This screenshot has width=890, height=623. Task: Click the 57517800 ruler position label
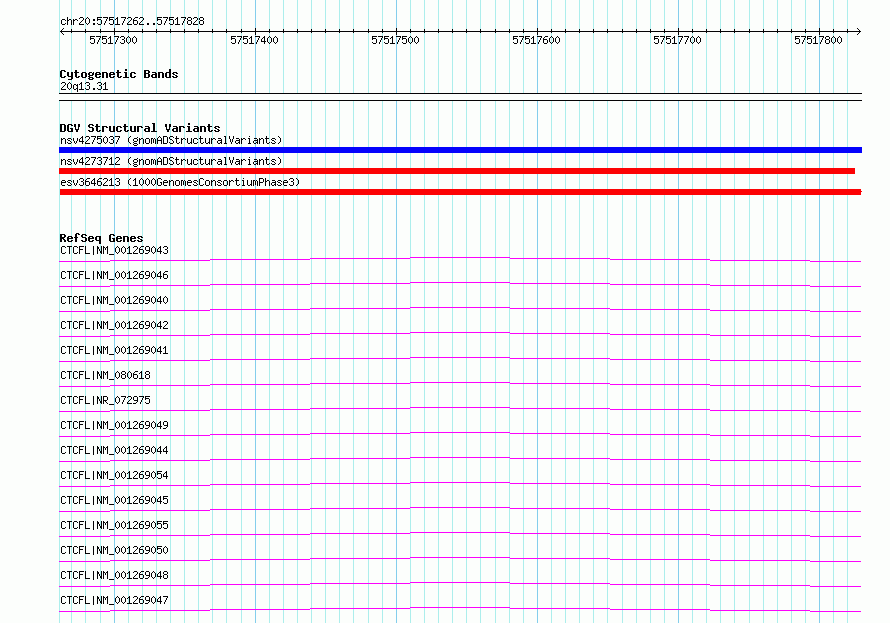[x=818, y=40]
